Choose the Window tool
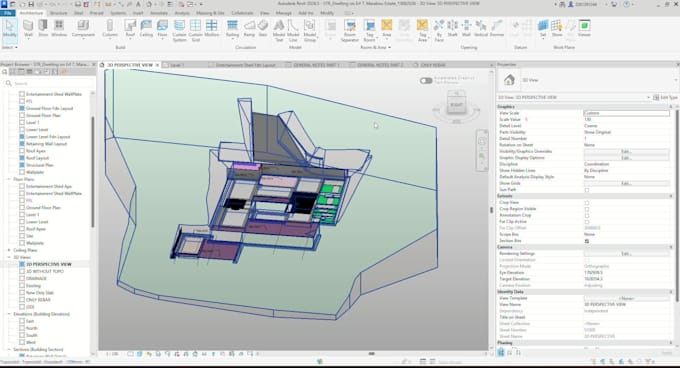The image size is (680, 368). pyautogui.click(x=59, y=29)
